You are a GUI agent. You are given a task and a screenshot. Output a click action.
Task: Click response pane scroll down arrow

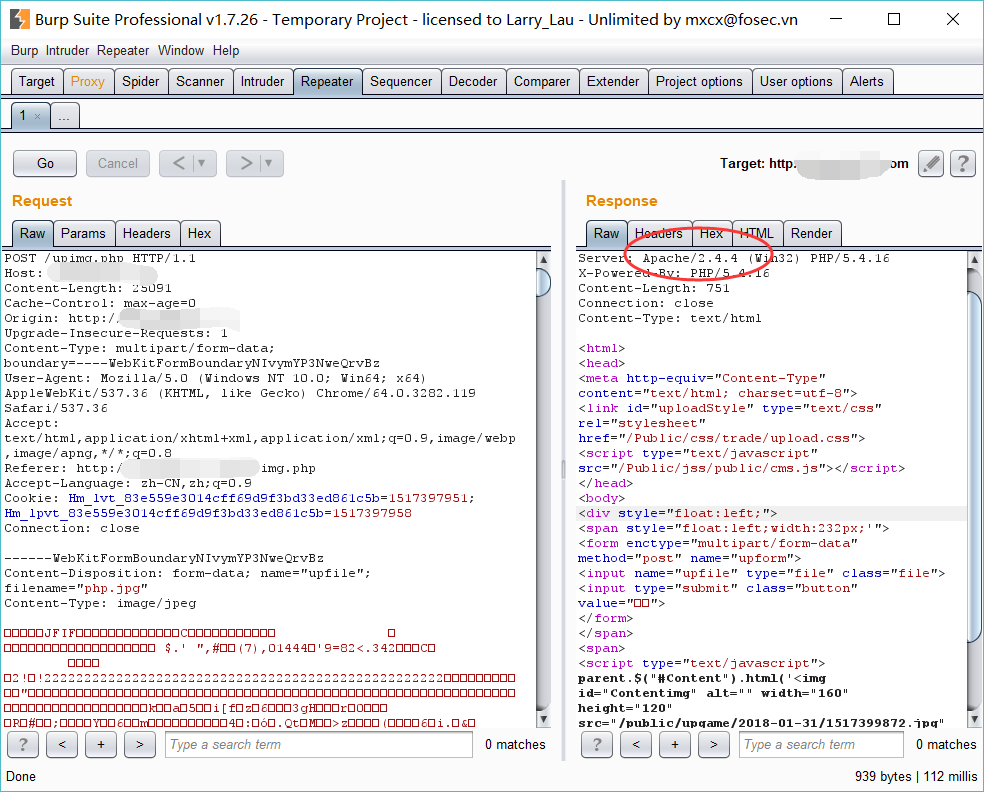[974, 719]
